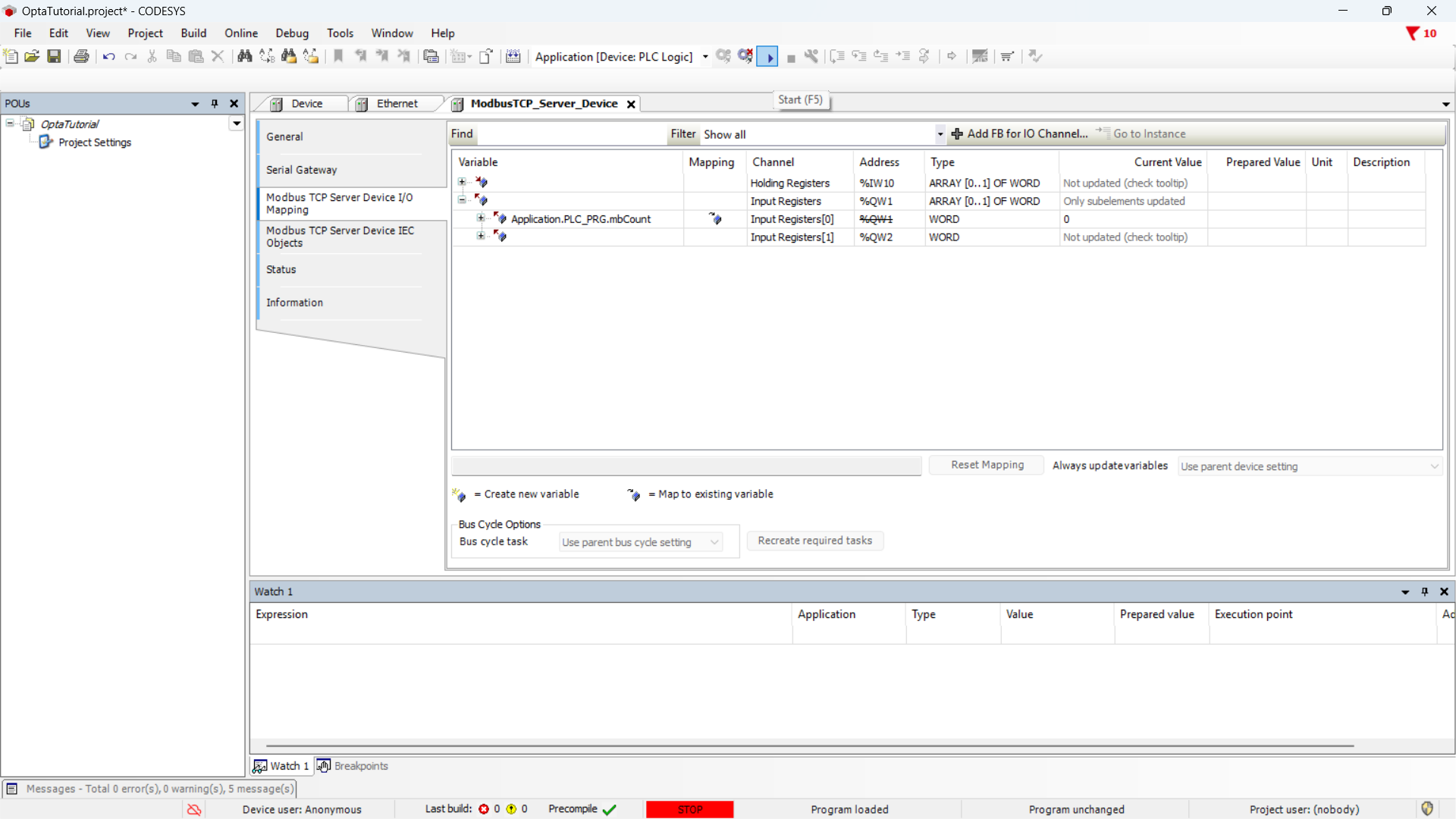
Task: Save the project with floppy icon
Action: [x=54, y=57]
